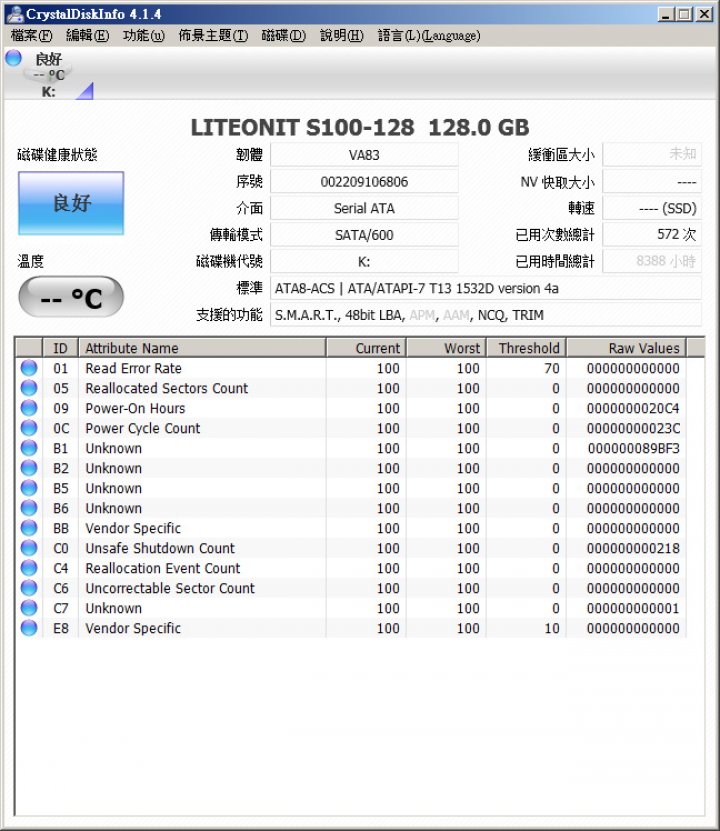Image resolution: width=720 pixels, height=831 pixels.
Task: Open the 佈景主題(T) theme menu
Action: (x=213, y=36)
